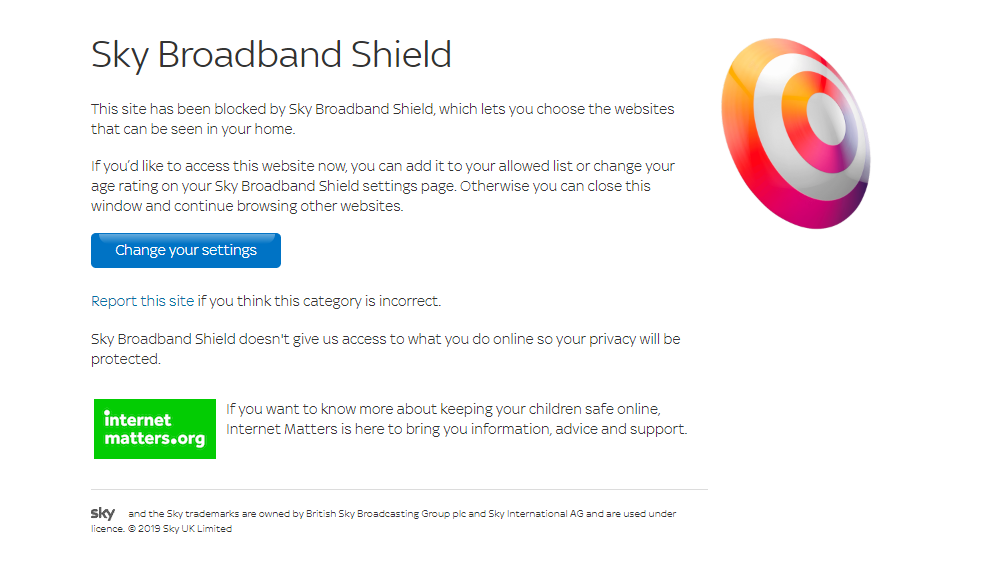This screenshot has width=1002, height=575.
Task: Click 'matters.org' text inside the green logo
Action: [155, 439]
